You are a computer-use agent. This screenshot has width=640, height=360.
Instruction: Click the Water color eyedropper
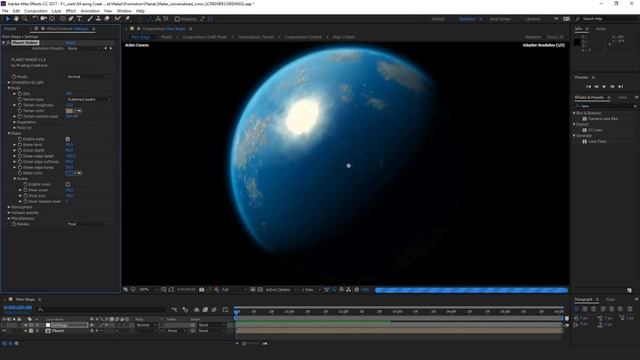[78, 173]
